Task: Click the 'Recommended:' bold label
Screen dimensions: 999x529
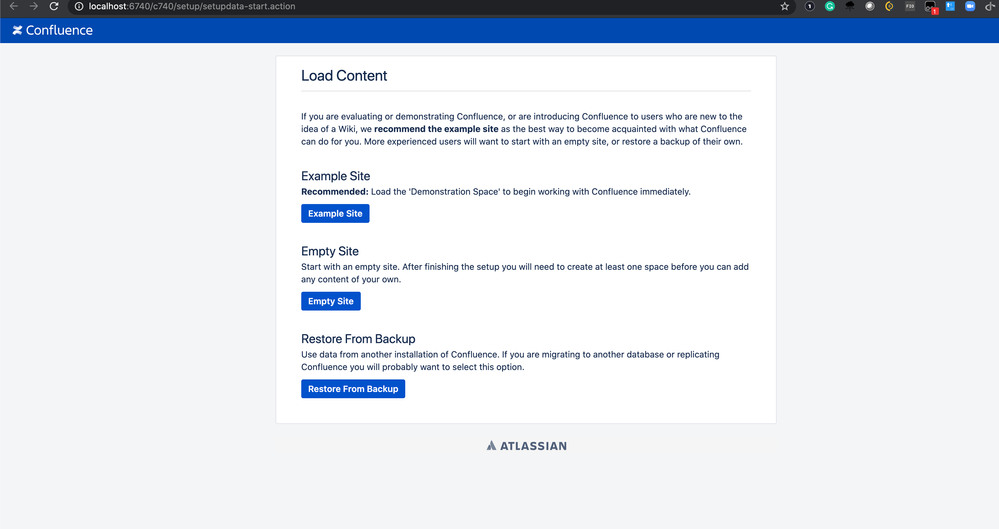Action: coord(334,192)
